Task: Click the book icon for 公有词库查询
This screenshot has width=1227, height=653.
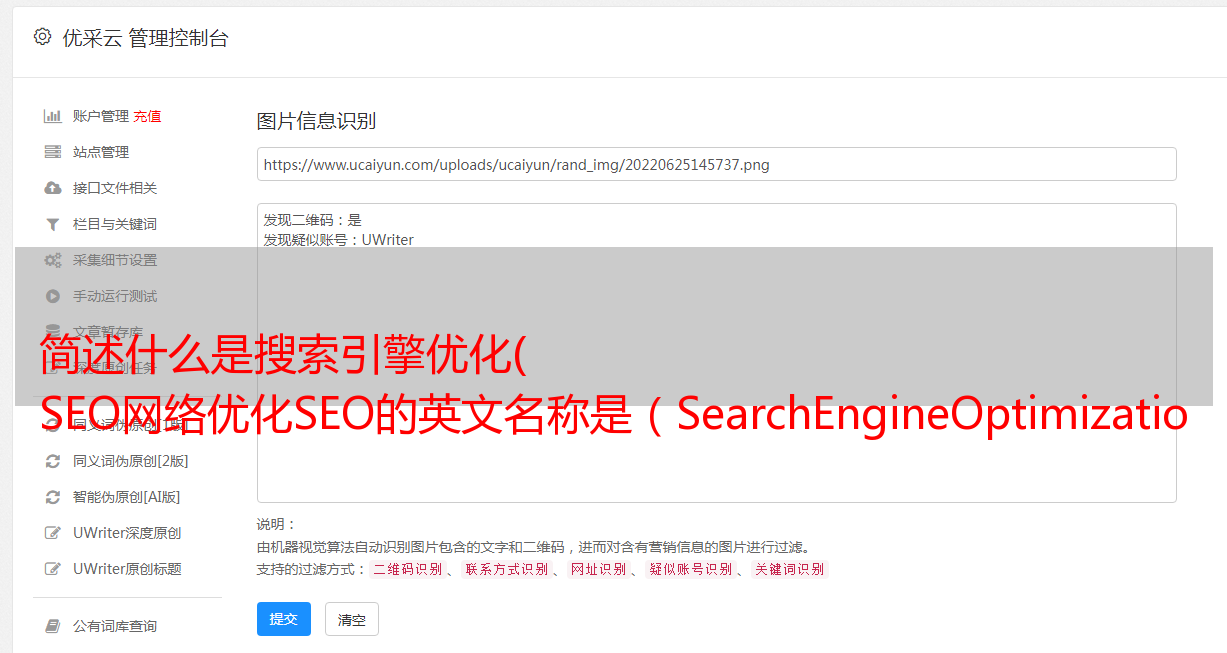Action: pyautogui.click(x=53, y=626)
